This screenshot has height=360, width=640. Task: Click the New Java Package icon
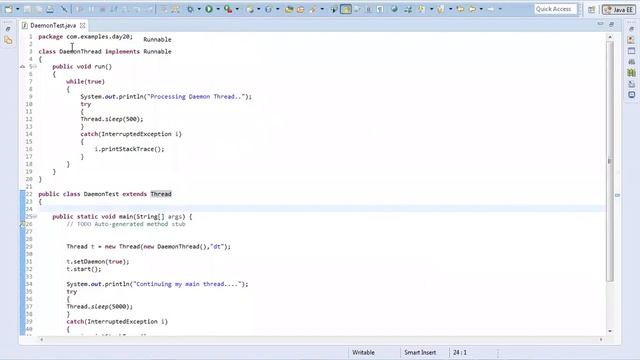point(250,9)
